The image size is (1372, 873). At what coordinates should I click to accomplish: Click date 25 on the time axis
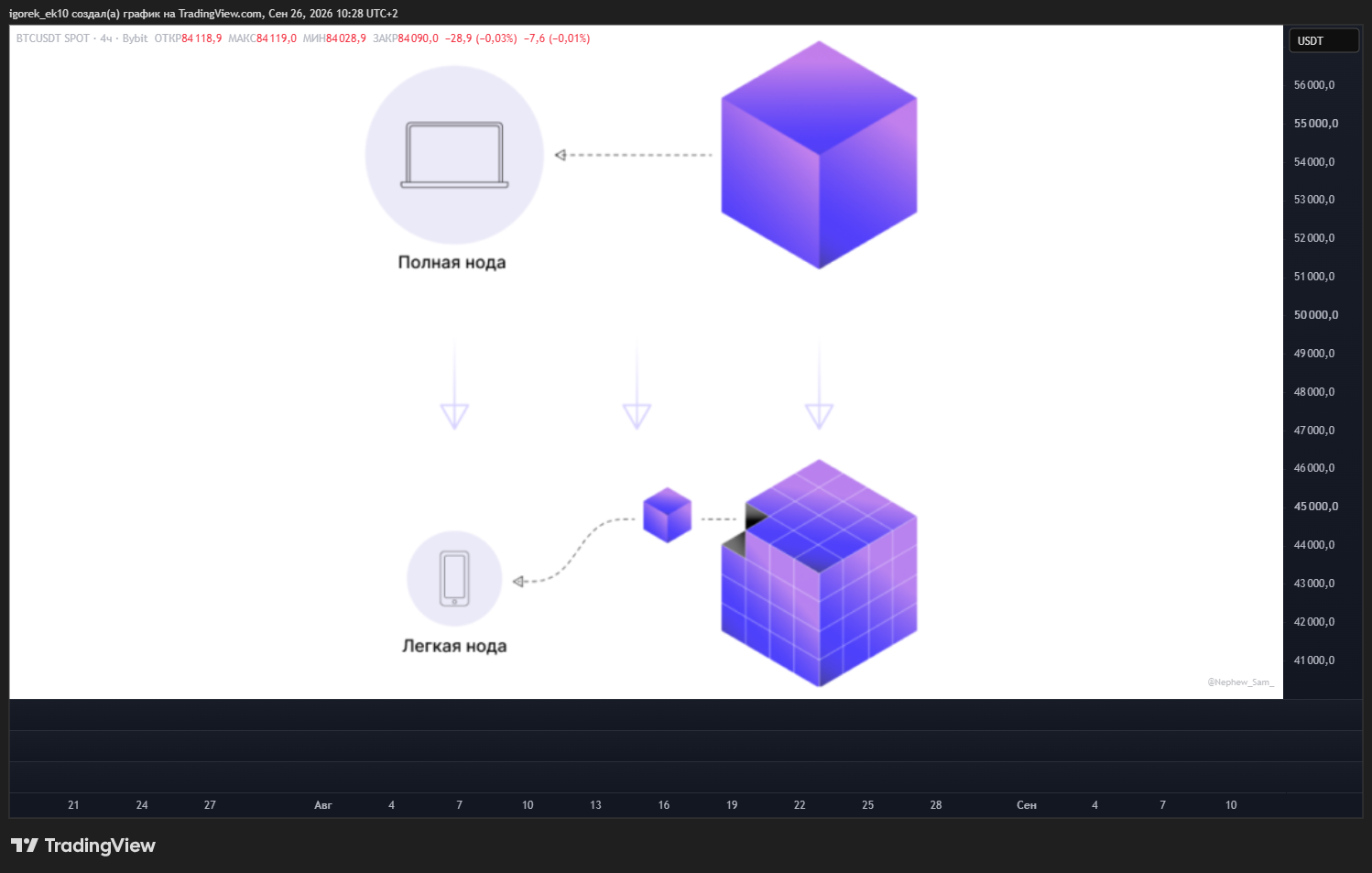[x=868, y=805]
